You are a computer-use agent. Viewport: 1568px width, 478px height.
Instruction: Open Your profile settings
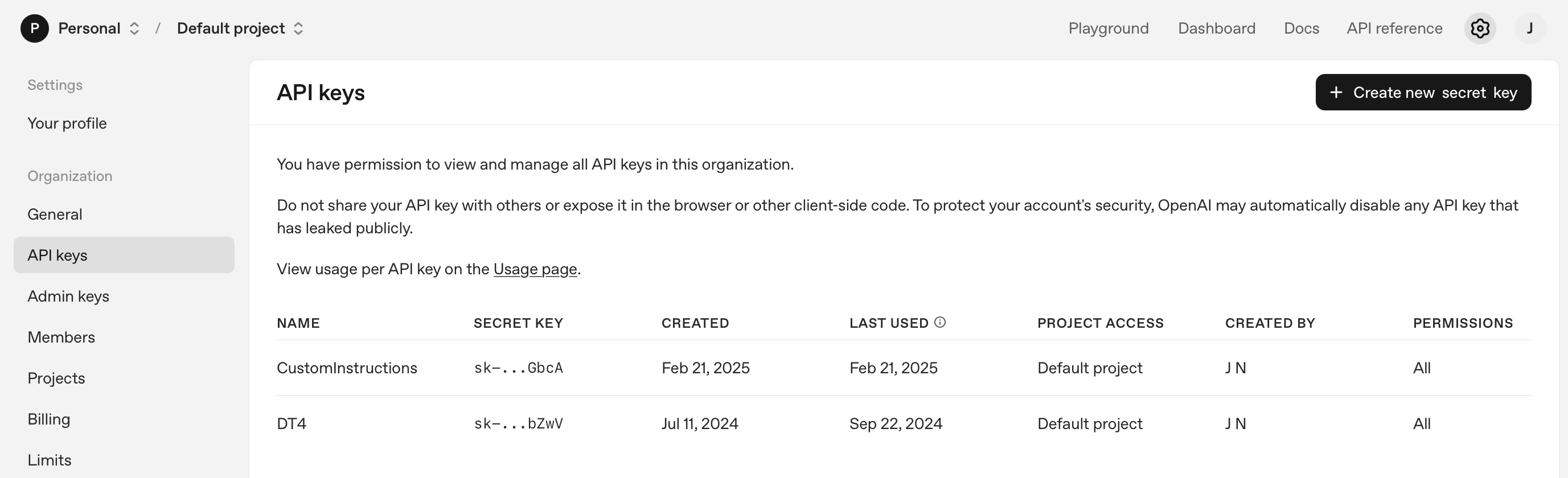pos(67,123)
